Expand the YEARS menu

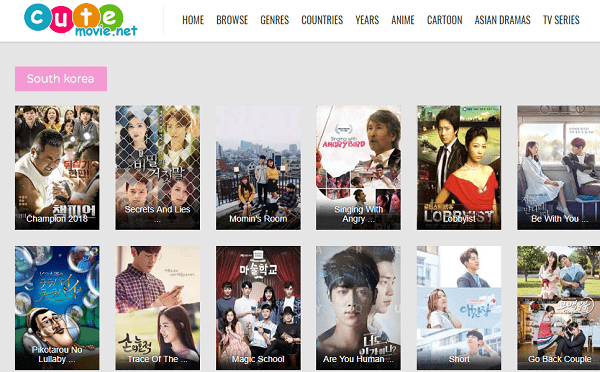[x=367, y=20]
